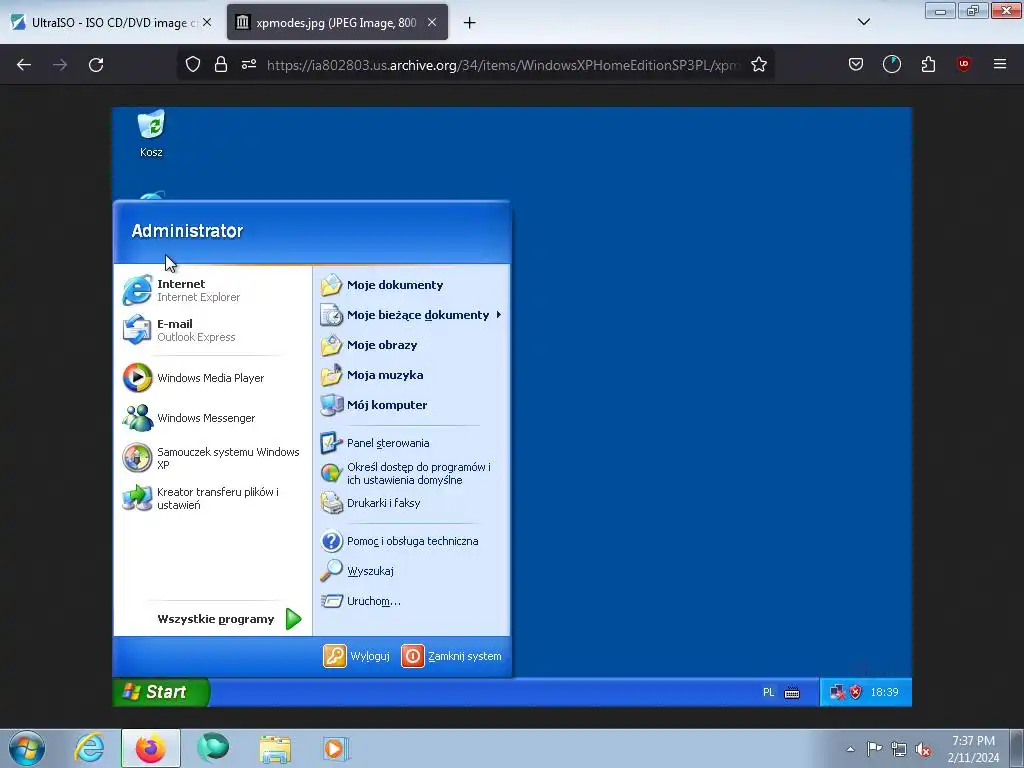
Task: Click the Firefox taskbar button
Action: pos(151,748)
